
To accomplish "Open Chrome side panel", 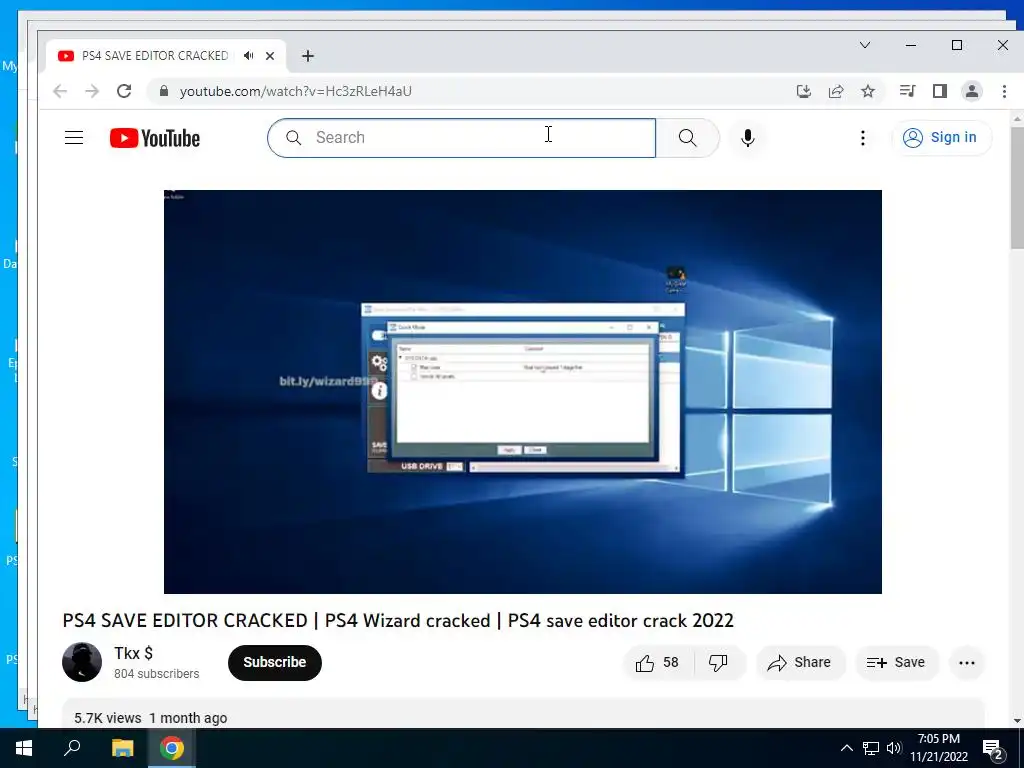I will (x=940, y=91).
